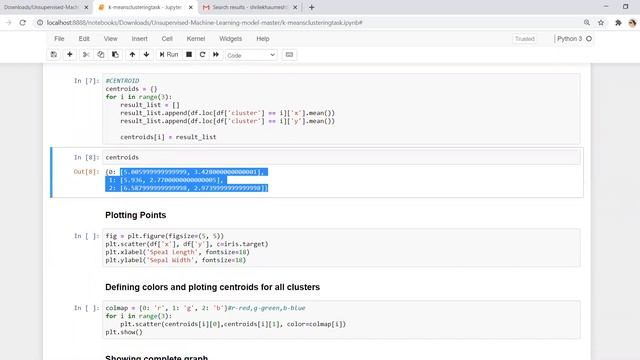Image resolution: width=640 pixels, height=360 pixels.
Task: Open the Edit menu
Action: (x=84, y=39)
